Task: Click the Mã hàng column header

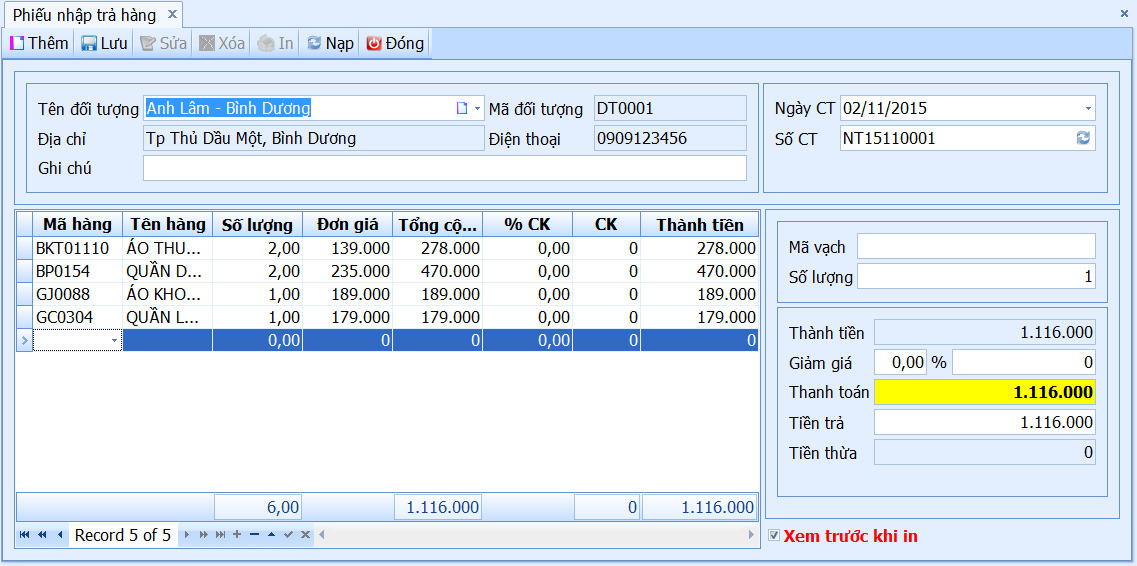Action: (77, 224)
